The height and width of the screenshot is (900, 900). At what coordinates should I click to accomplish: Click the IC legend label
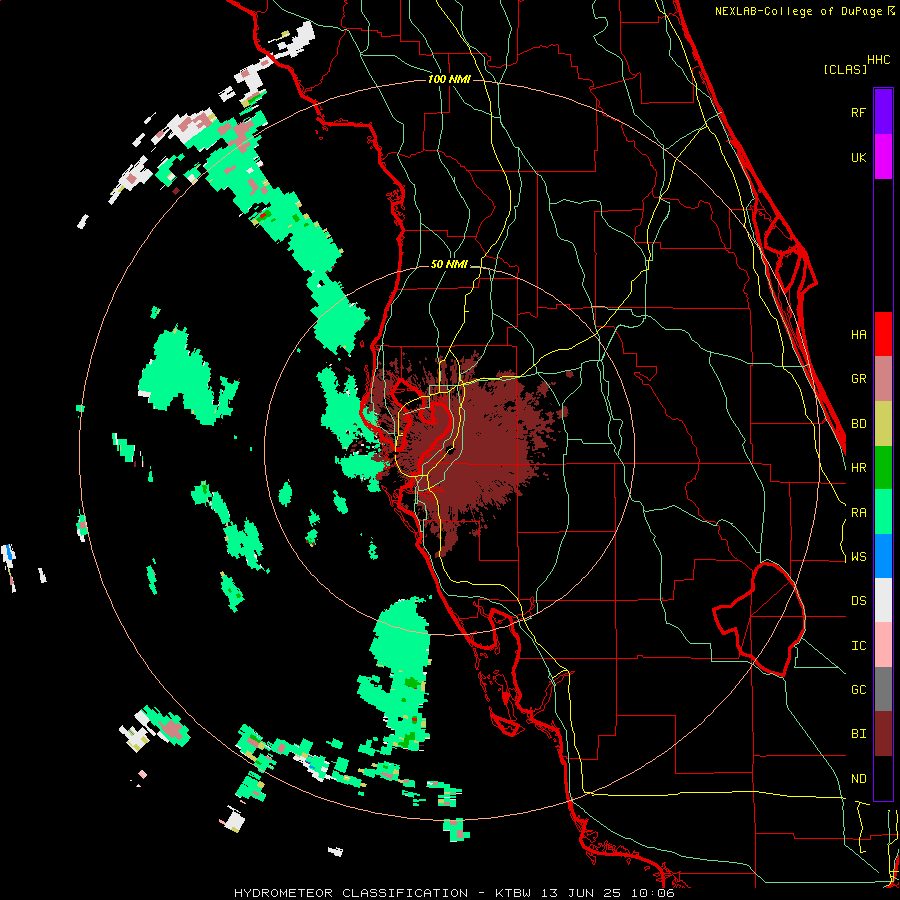click(859, 646)
